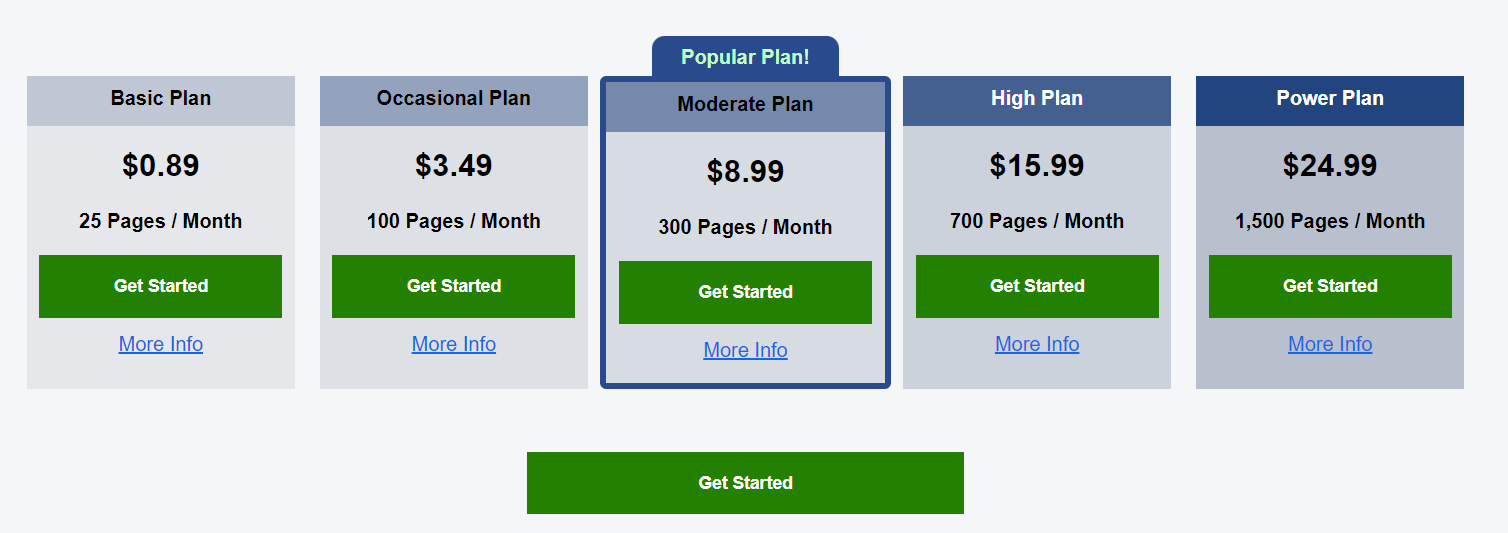Choose Get Started for the Moderate Plan
The image size is (1508, 533).
tap(745, 292)
